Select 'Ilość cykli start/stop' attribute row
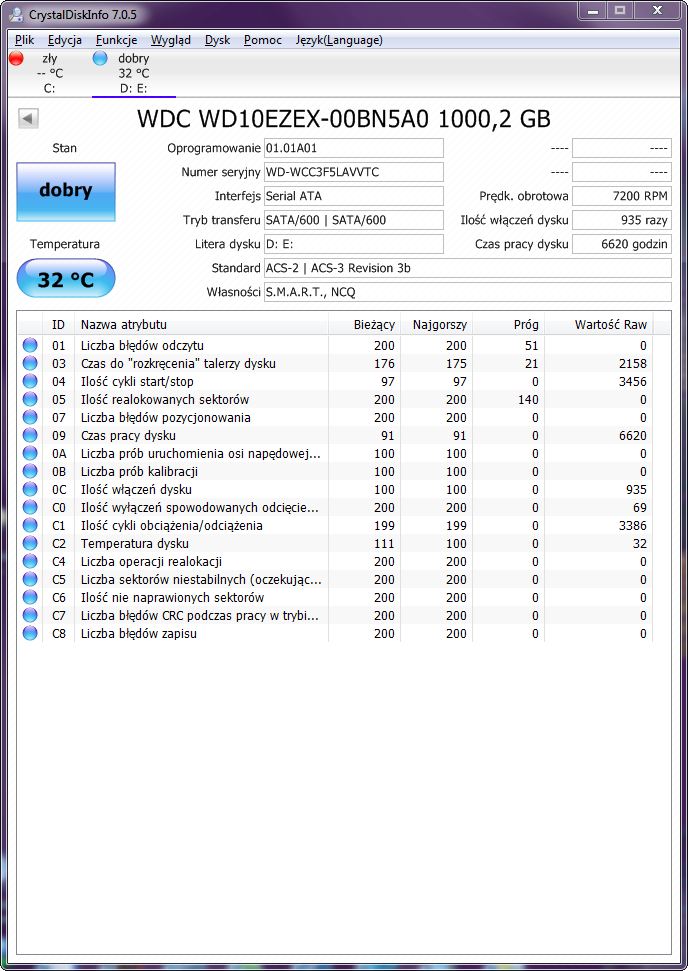688x971 pixels. 335,381
